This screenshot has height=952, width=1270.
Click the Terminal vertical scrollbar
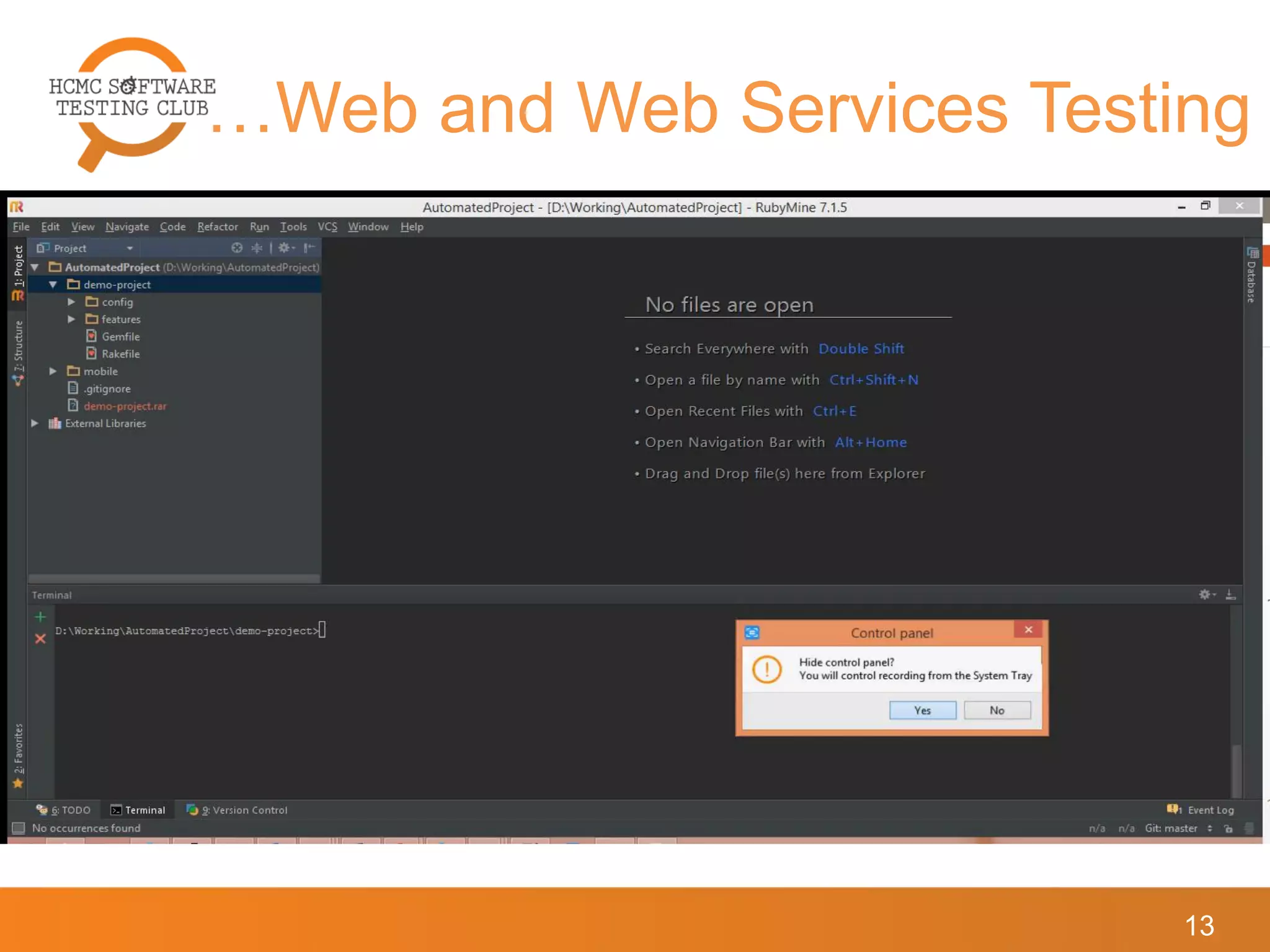[1237, 770]
